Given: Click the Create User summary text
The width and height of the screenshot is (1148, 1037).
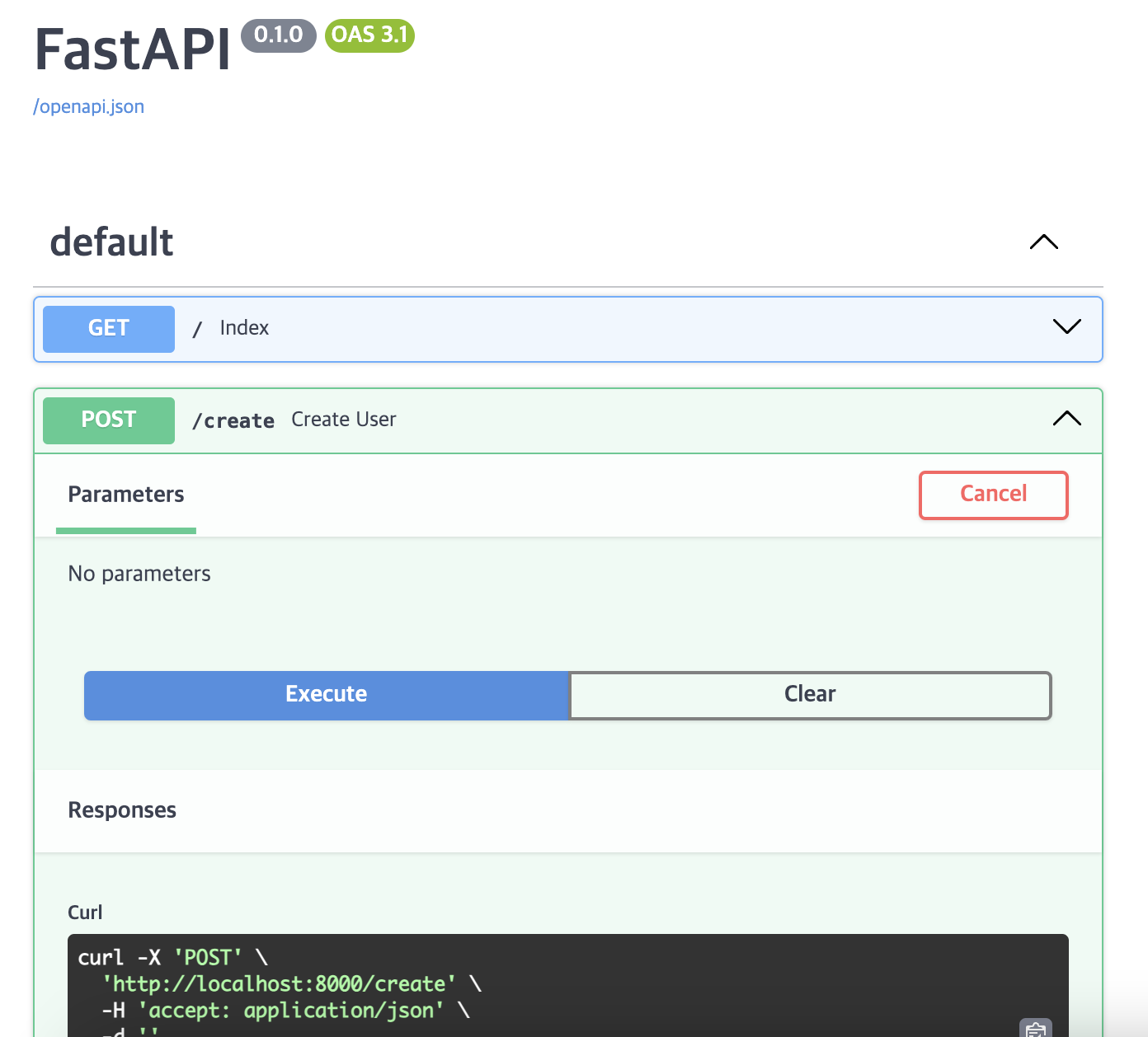Looking at the screenshot, I should coord(344,420).
